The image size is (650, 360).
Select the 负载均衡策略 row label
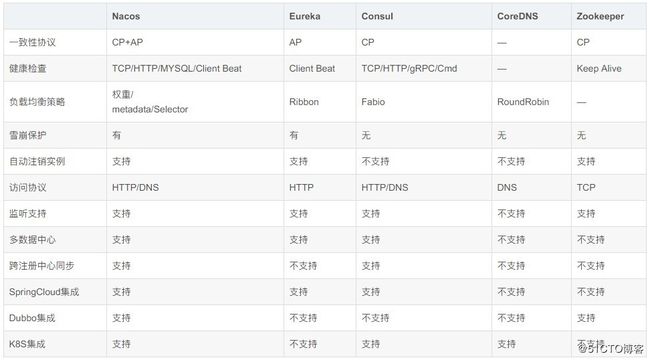[x=37, y=102]
